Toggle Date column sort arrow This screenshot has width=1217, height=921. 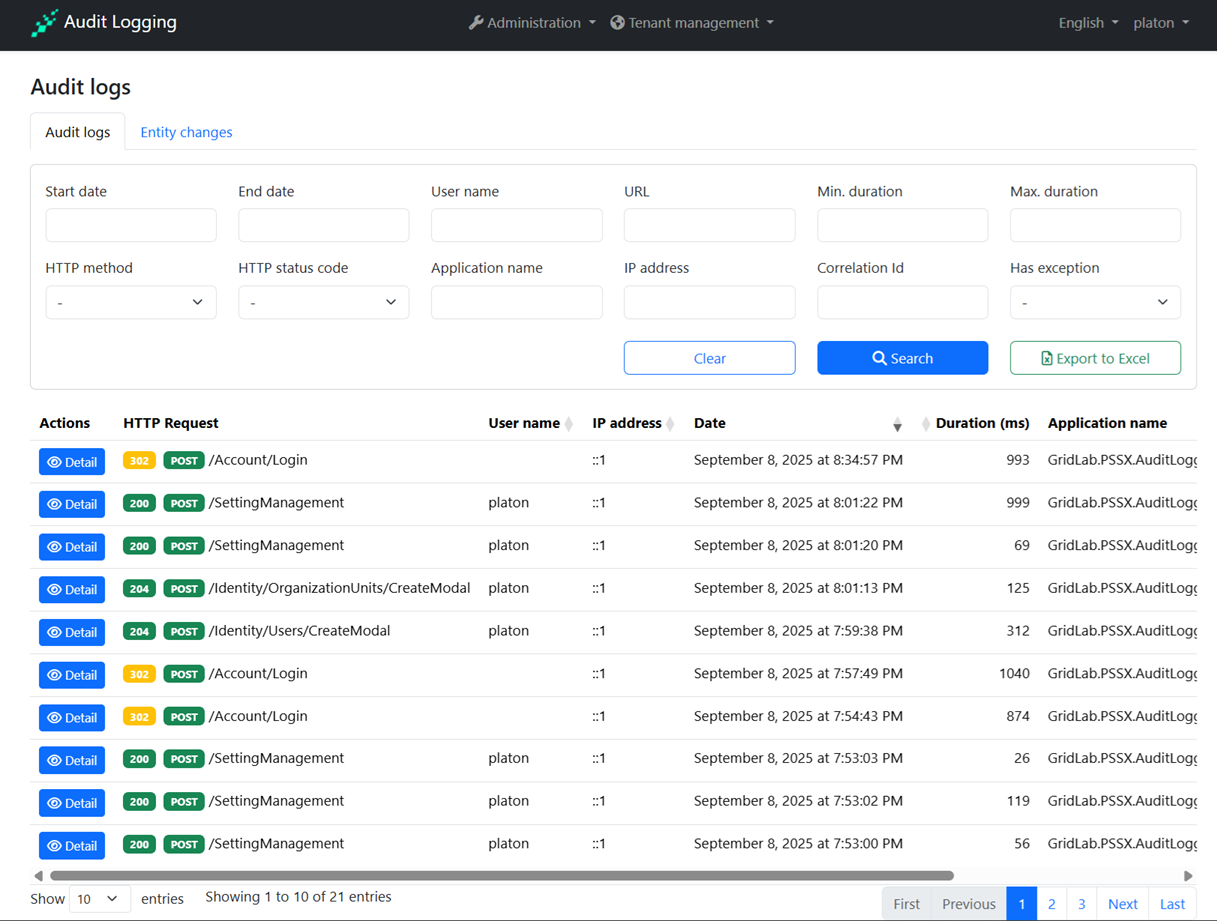tap(897, 425)
